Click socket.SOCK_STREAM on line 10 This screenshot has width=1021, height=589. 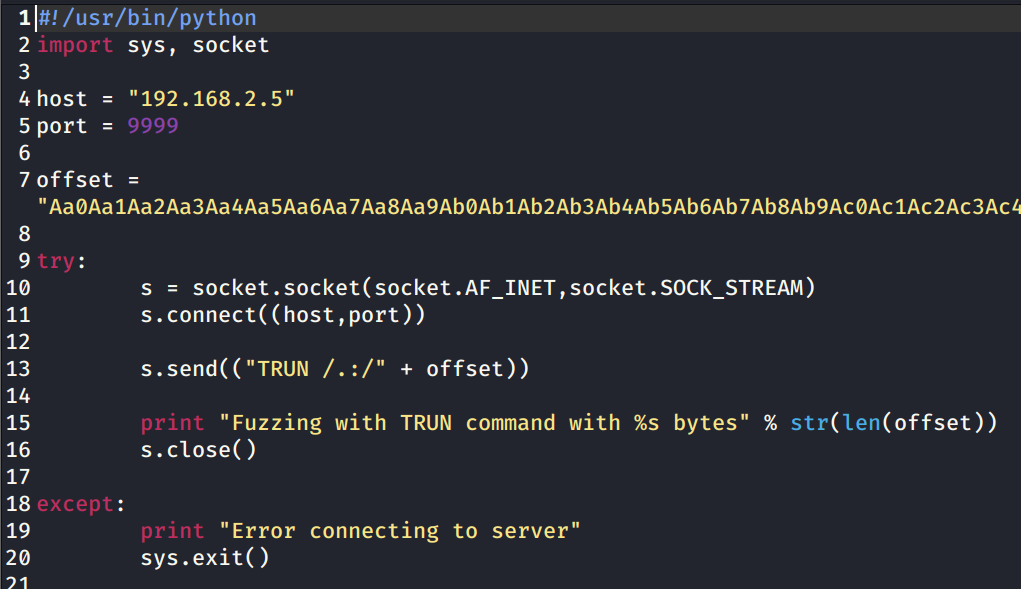(686, 288)
